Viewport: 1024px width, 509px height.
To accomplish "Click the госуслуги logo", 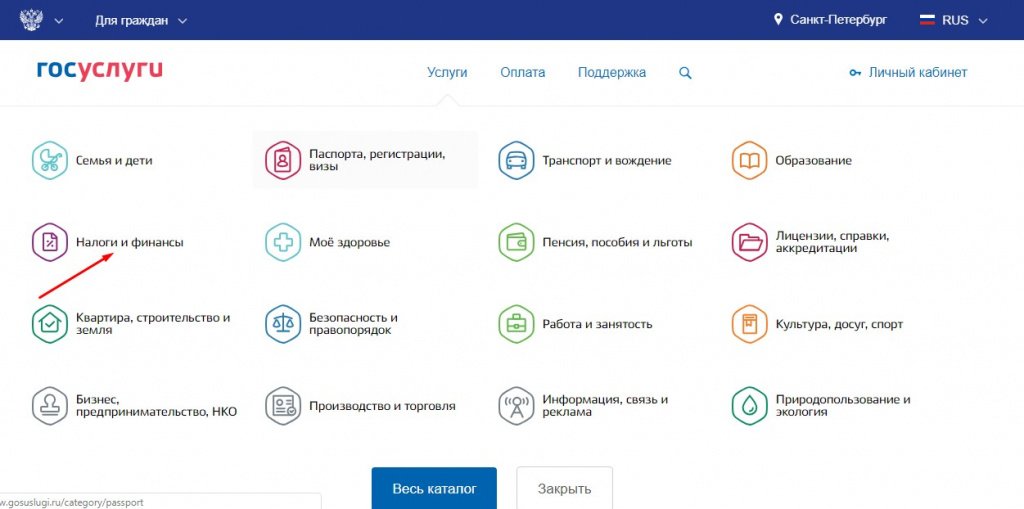I will click(x=100, y=71).
